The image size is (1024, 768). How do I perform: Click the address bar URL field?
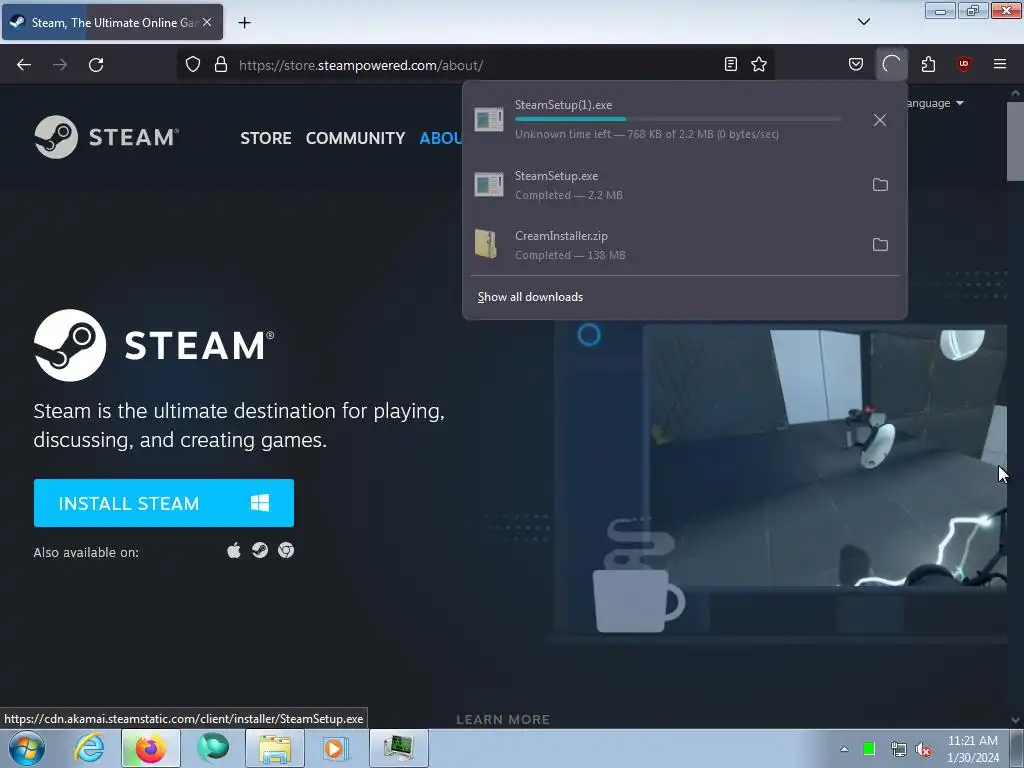[x=477, y=65]
